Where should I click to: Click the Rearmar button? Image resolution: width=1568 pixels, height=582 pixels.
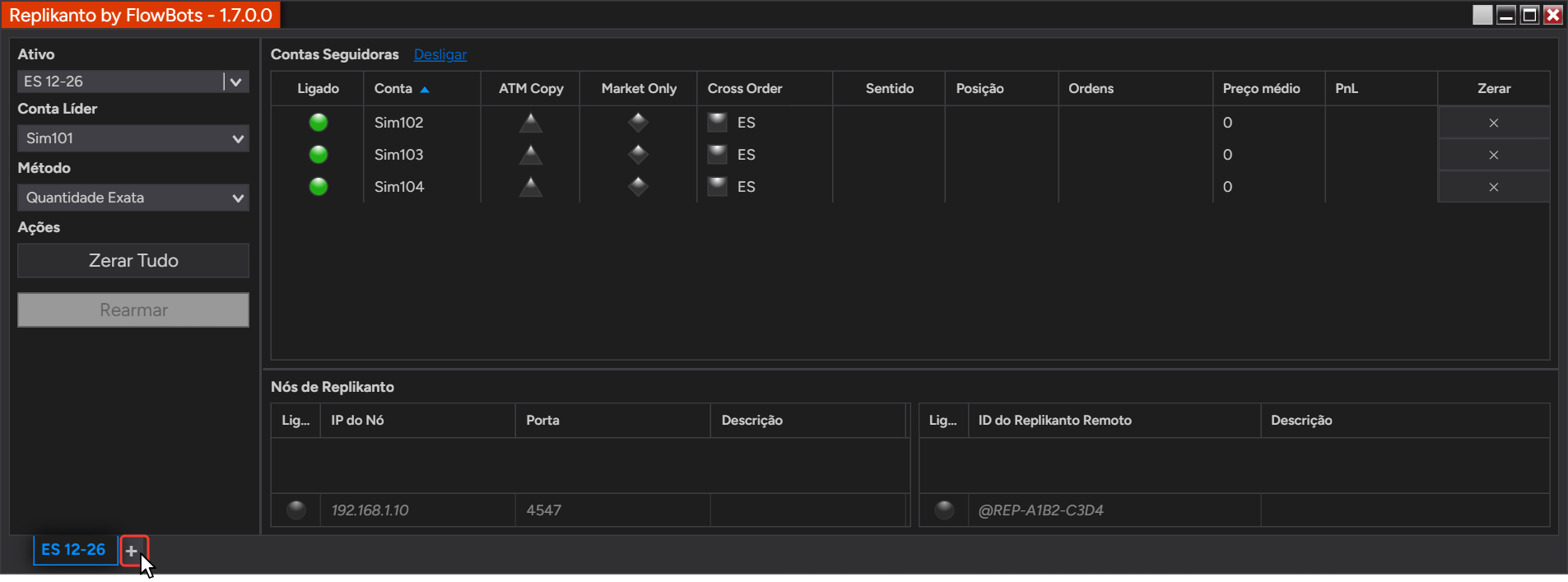[x=133, y=310]
